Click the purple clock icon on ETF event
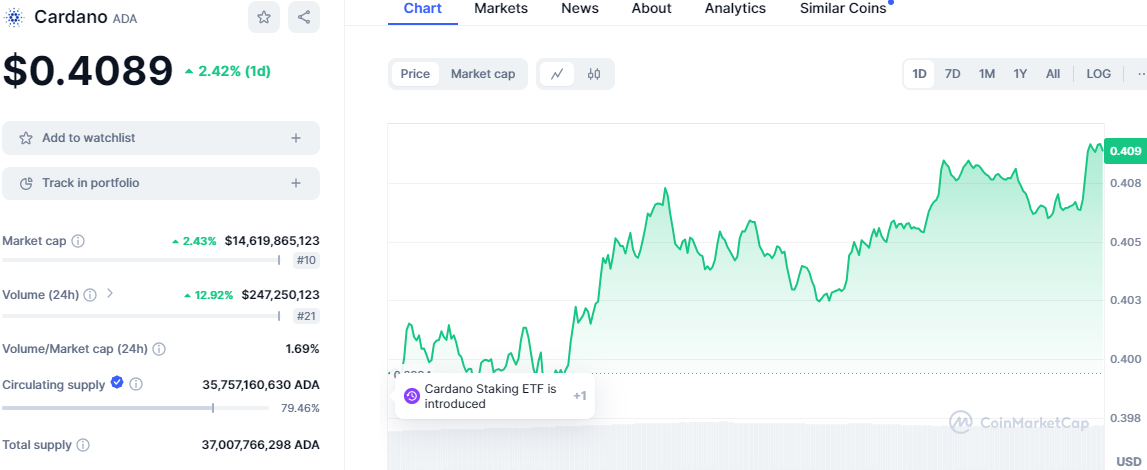Image resolution: width=1147 pixels, height=470 pixels. 412,396
